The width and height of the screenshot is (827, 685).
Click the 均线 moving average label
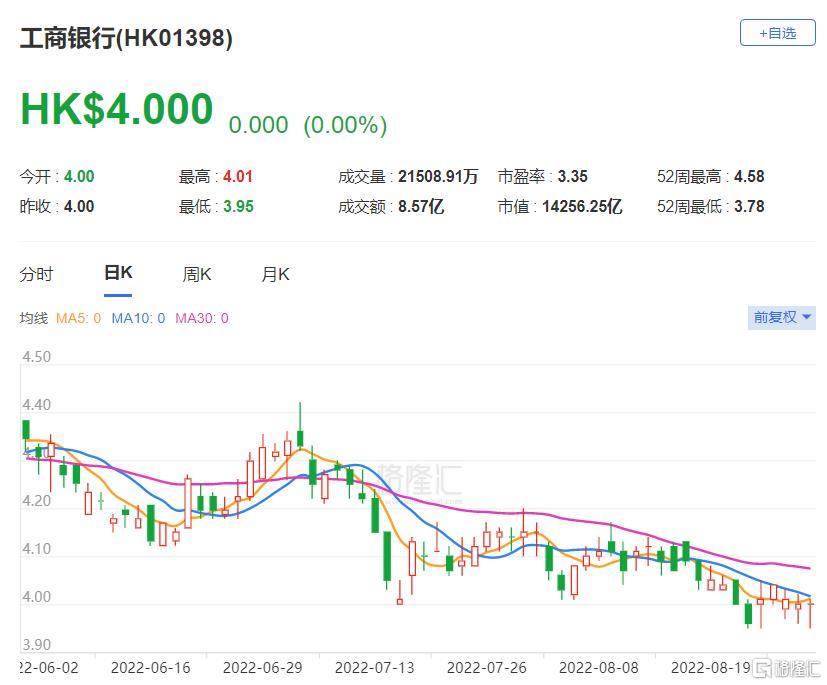tap(34, 318)
